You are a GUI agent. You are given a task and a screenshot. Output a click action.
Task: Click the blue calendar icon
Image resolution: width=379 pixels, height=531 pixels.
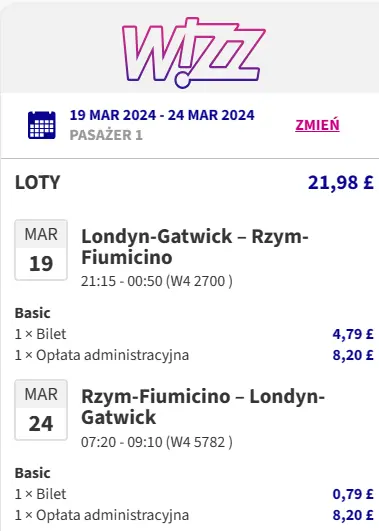(42, 125)
